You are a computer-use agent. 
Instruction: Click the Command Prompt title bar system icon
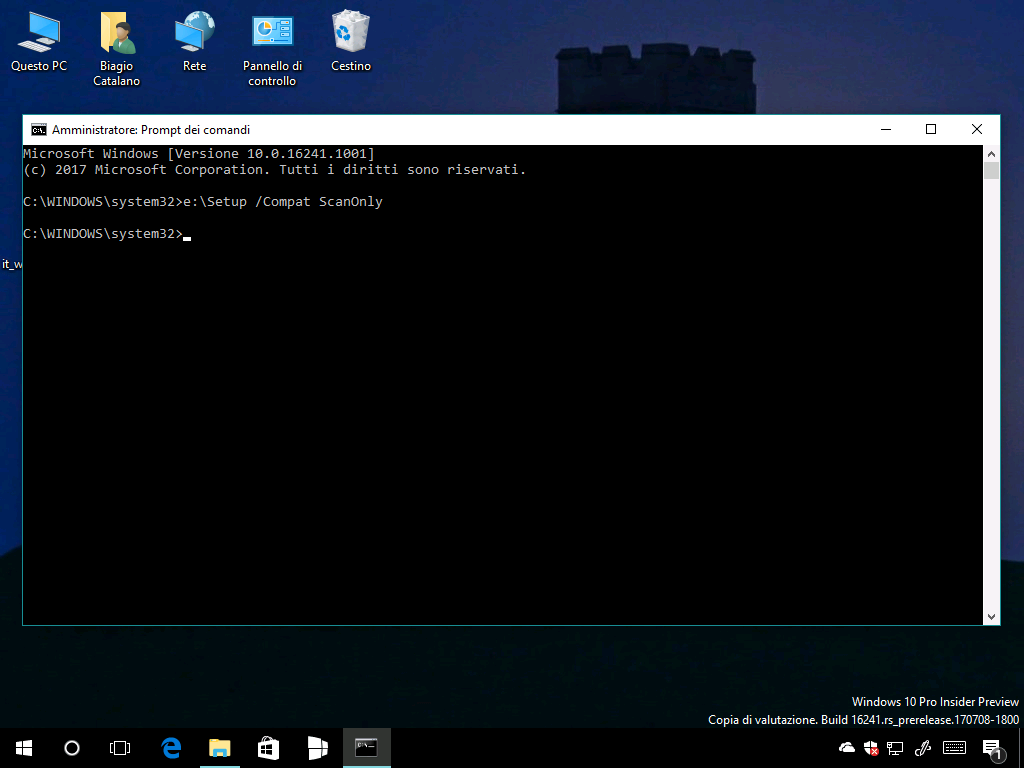[39, 129]
